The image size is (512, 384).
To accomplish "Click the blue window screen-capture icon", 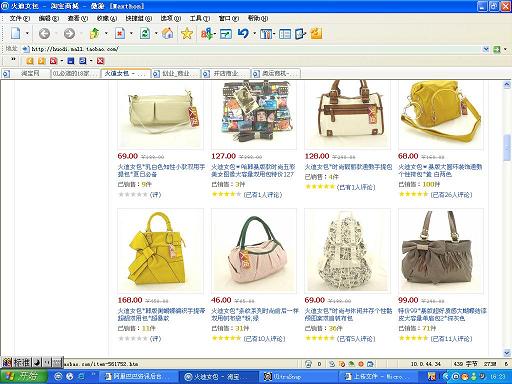I will click(x=226, y=34).
